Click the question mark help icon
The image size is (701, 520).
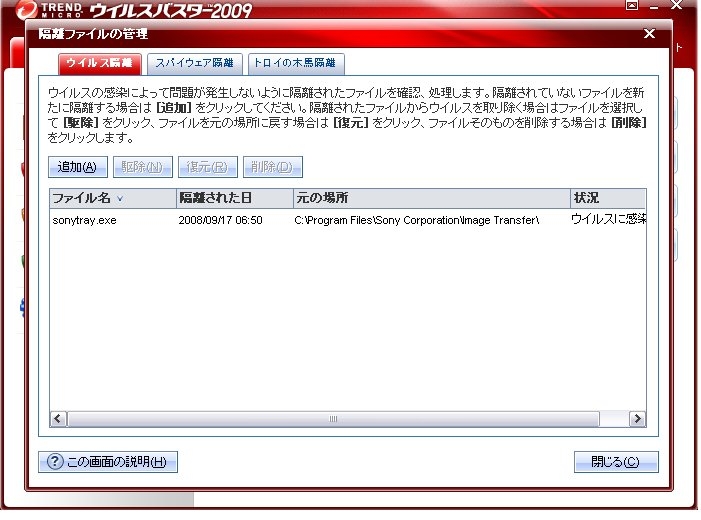point(55,462)
